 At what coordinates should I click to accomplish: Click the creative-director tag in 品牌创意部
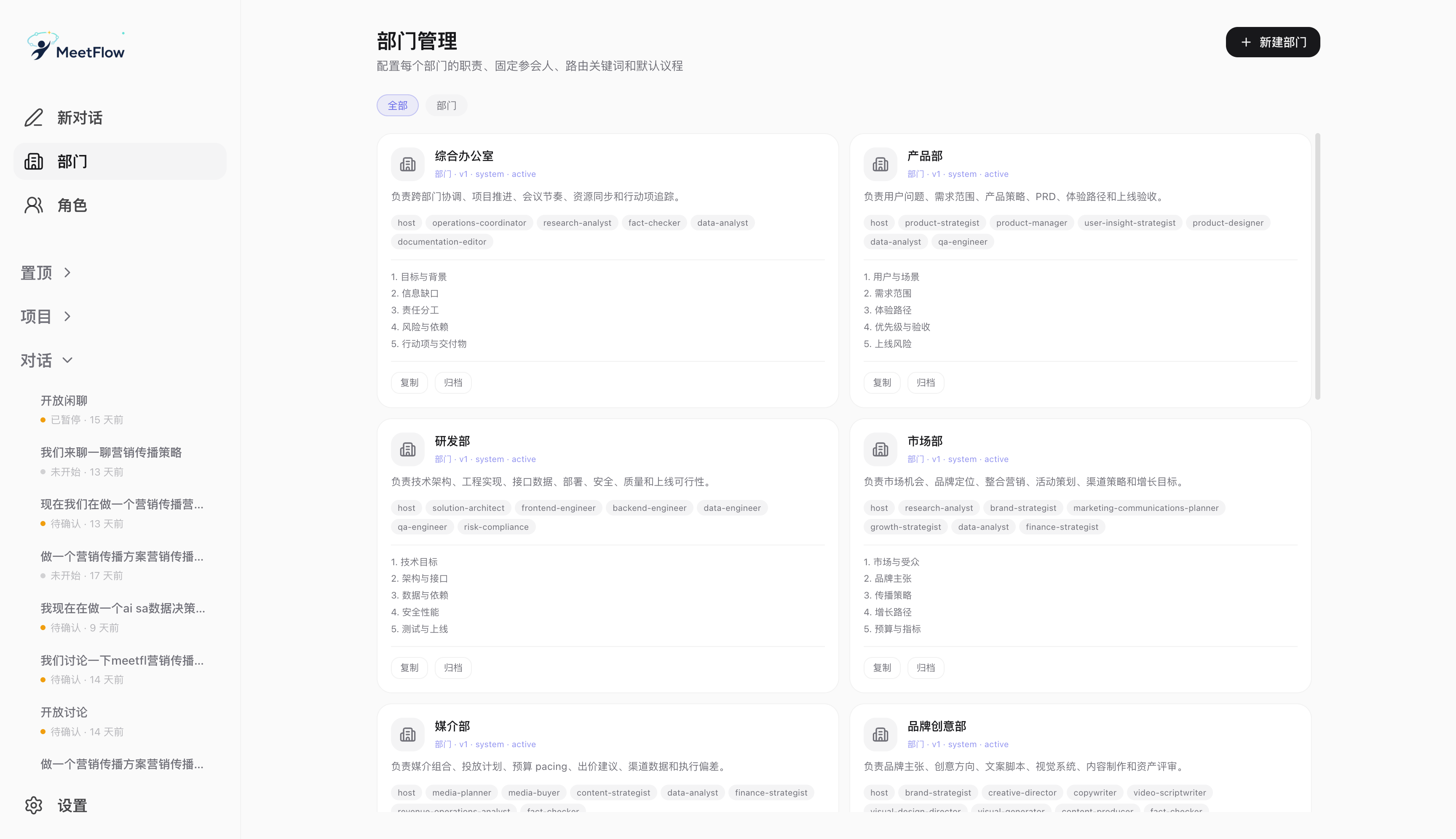coord(1022,793)
